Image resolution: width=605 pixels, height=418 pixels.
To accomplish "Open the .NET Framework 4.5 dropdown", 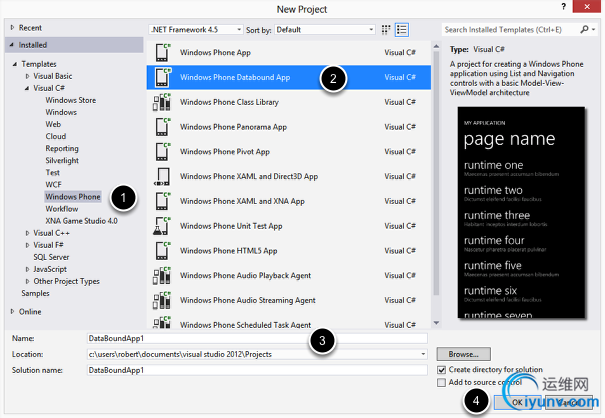I will pos(196,30).
